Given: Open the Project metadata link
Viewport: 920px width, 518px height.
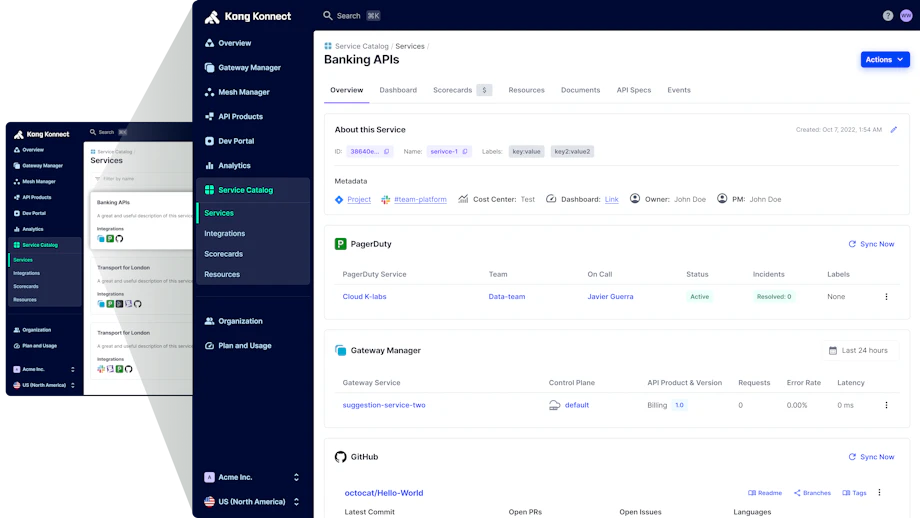Looking at the screenshot, I should (358, 199).
